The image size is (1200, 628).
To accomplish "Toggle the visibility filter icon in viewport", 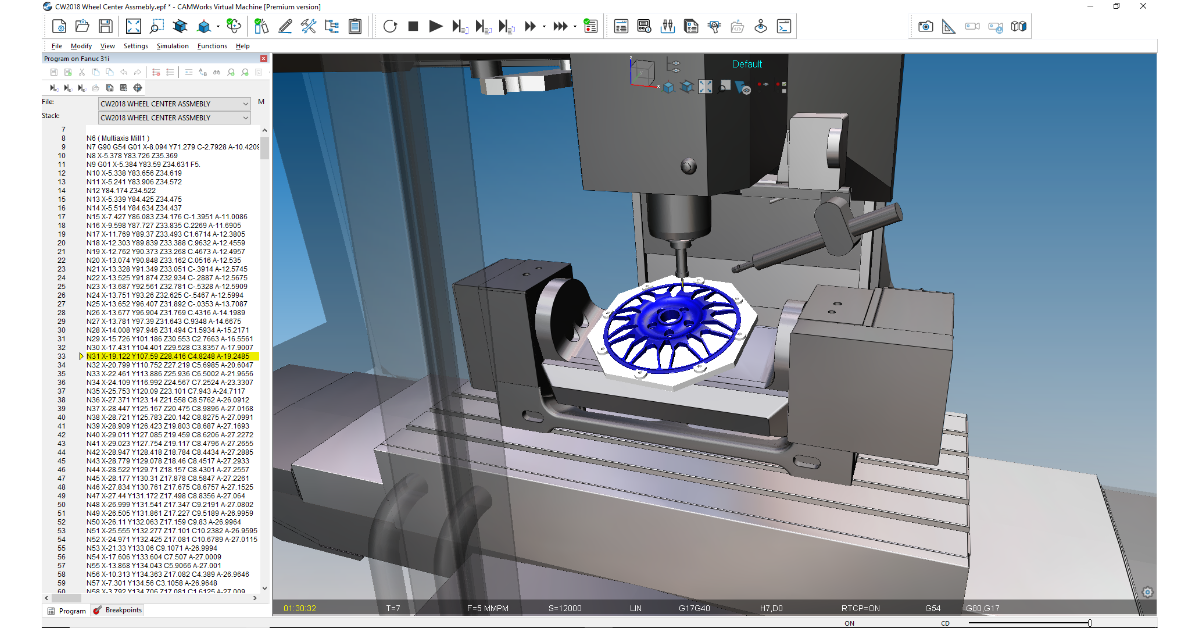I will 743,88.
